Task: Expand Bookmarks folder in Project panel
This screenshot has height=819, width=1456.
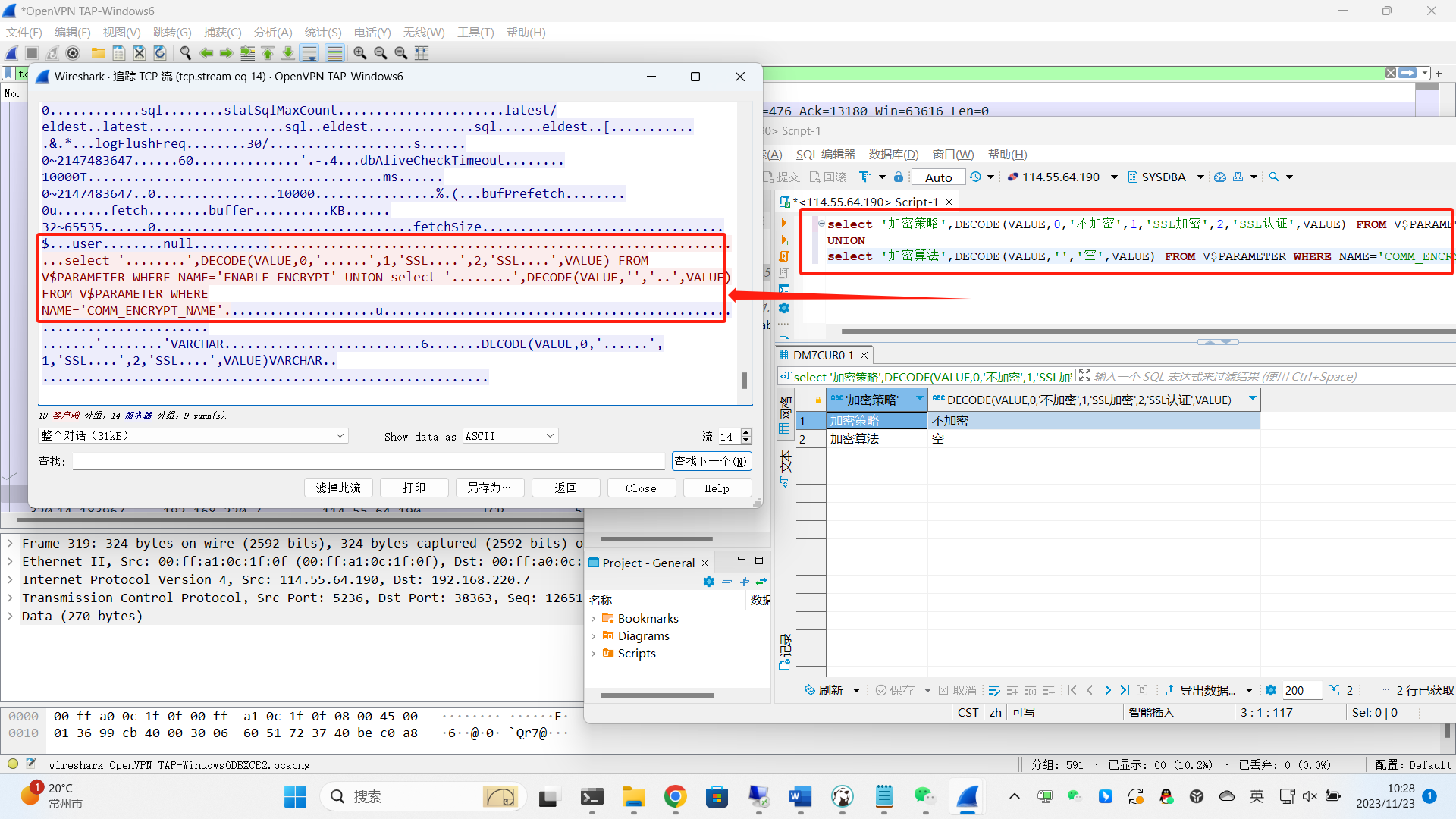Action: (x=593, y=619)
